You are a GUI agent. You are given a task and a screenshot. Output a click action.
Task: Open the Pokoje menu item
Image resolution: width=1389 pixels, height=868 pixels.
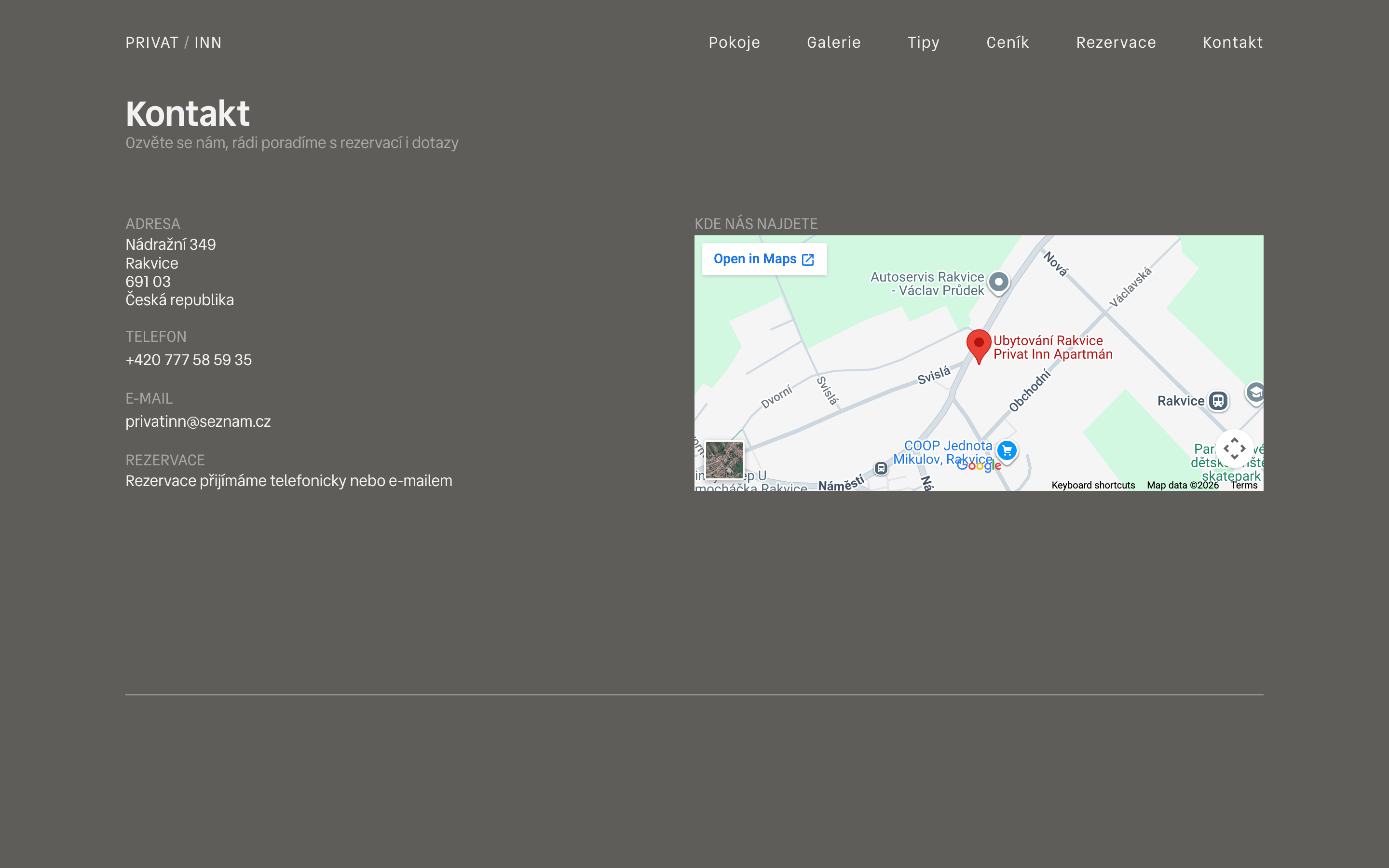[x=734, y=42]
